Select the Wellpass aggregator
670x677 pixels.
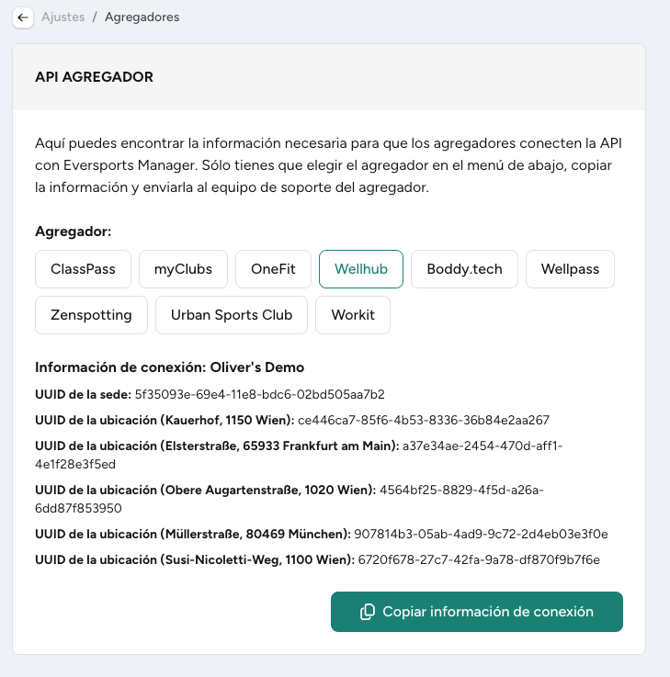[570, 269]
